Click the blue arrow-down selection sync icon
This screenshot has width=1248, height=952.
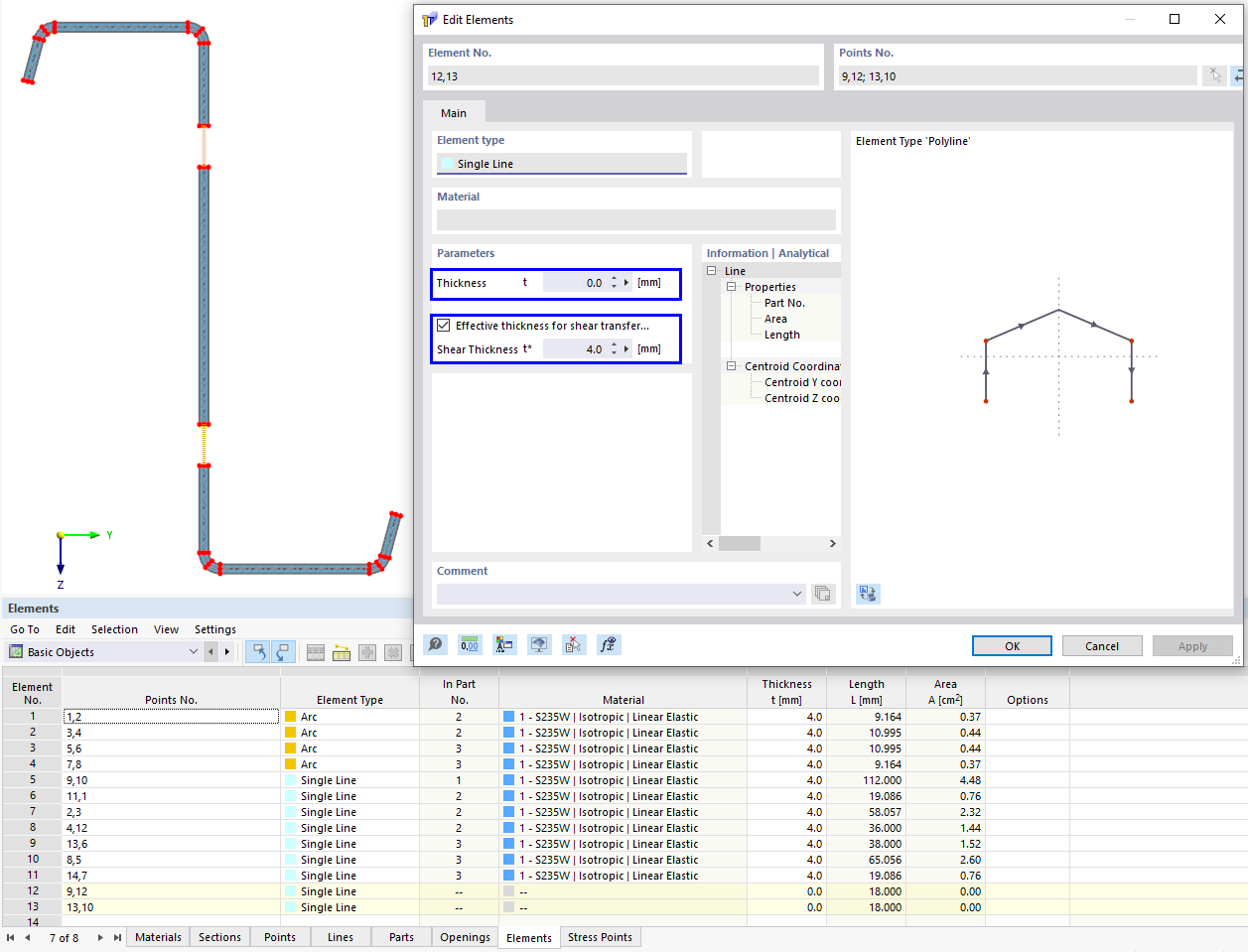click(282, 652)
